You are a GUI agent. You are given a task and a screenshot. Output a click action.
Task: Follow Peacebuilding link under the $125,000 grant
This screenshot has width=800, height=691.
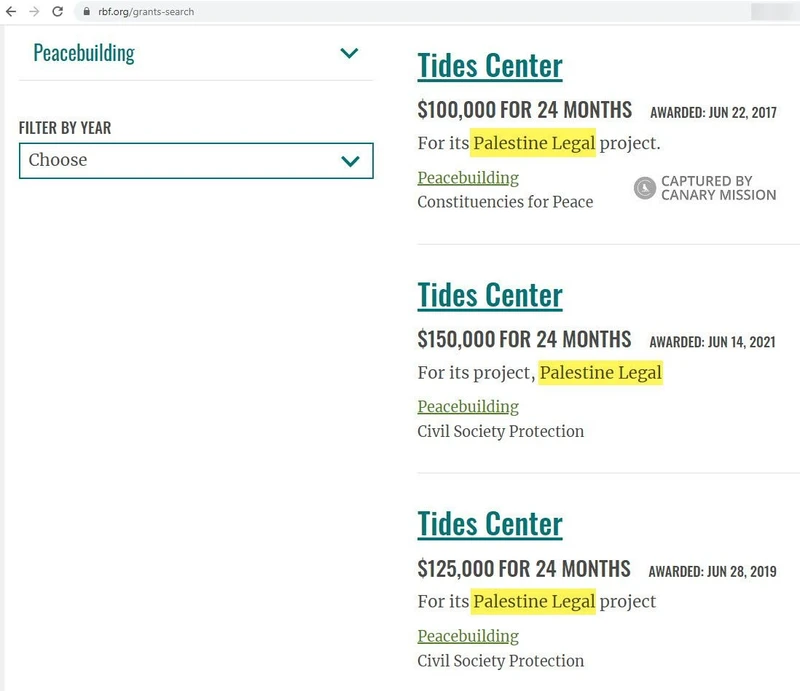coord(468,636)
